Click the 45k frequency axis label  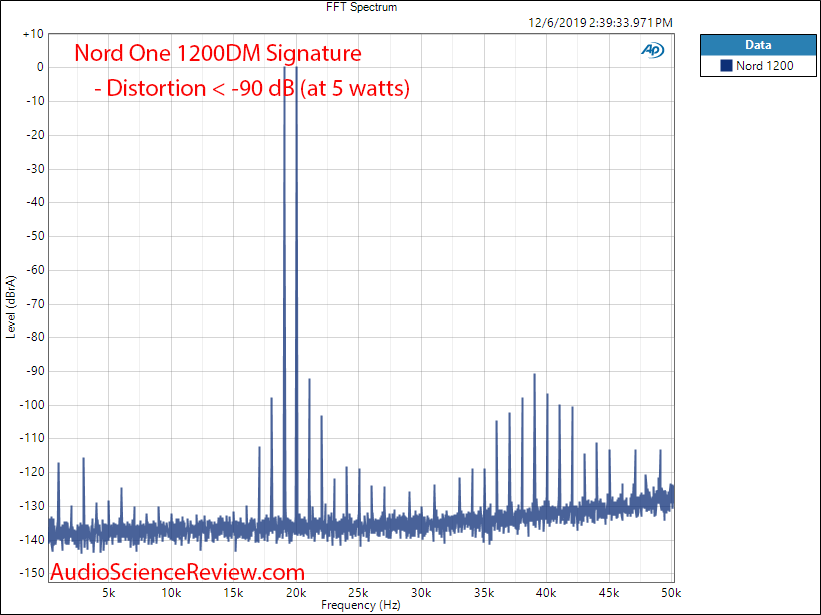(x=609, y=593)
